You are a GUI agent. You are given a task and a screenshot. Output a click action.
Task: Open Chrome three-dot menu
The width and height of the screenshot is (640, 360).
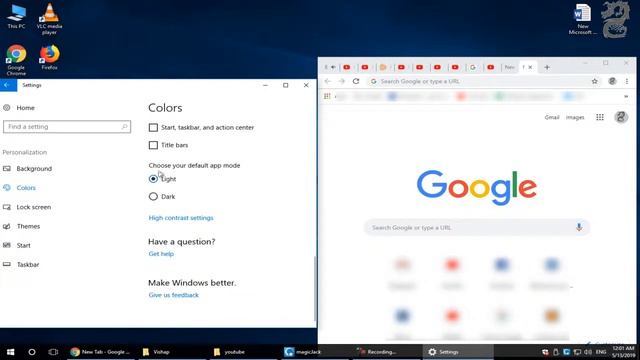click(627, 81)
